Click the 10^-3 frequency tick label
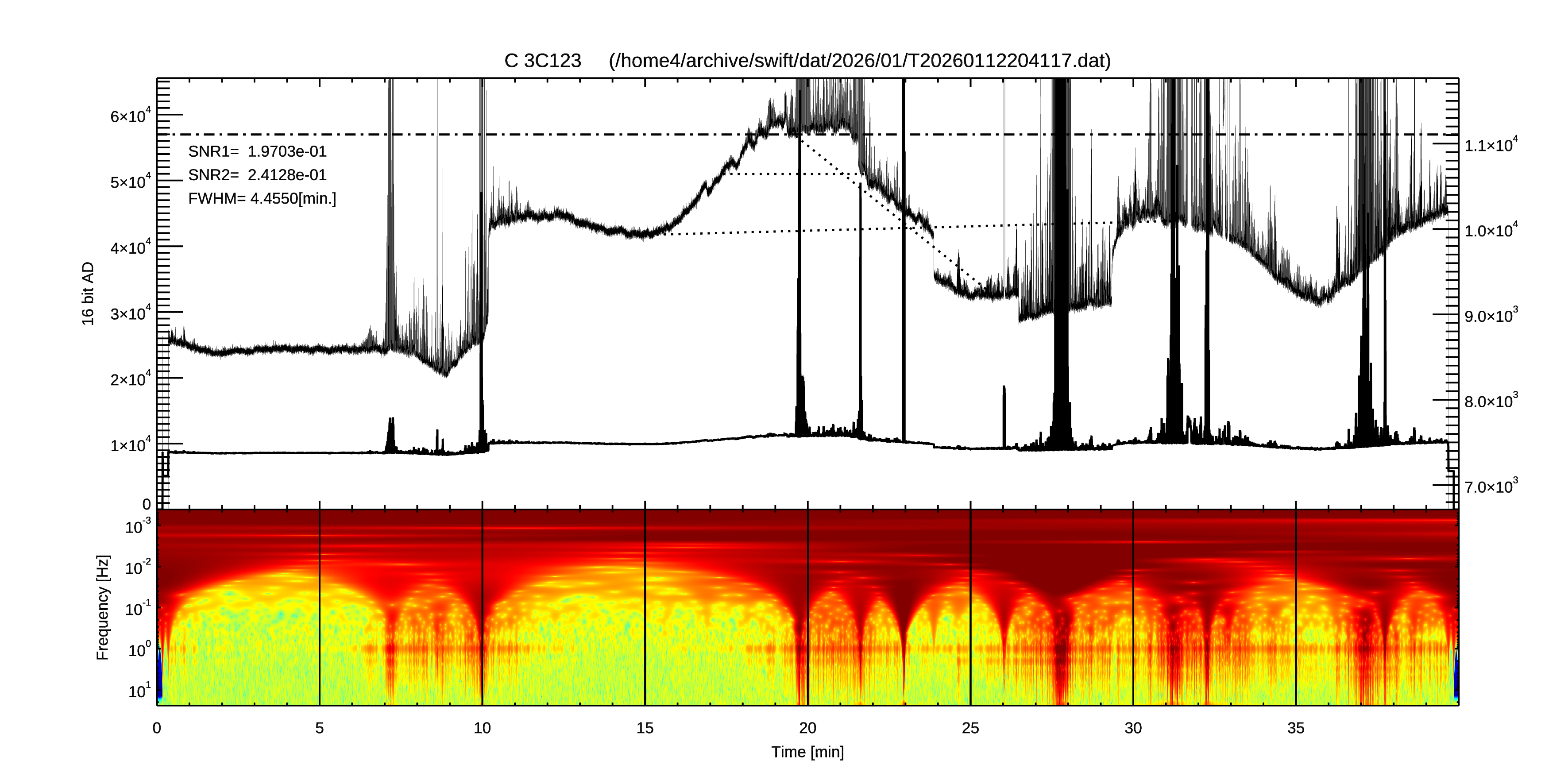The height and width of the screenshot is (784, 1568). click(x=138, y=526)
